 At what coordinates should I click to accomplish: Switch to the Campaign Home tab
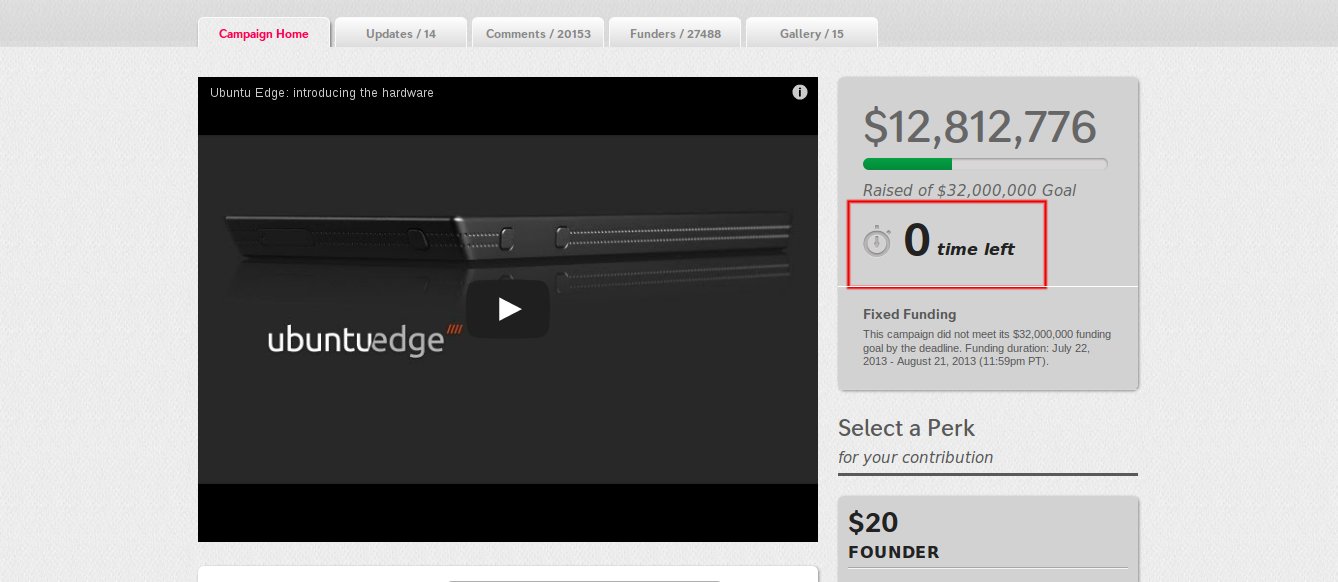tap(264, 33)
